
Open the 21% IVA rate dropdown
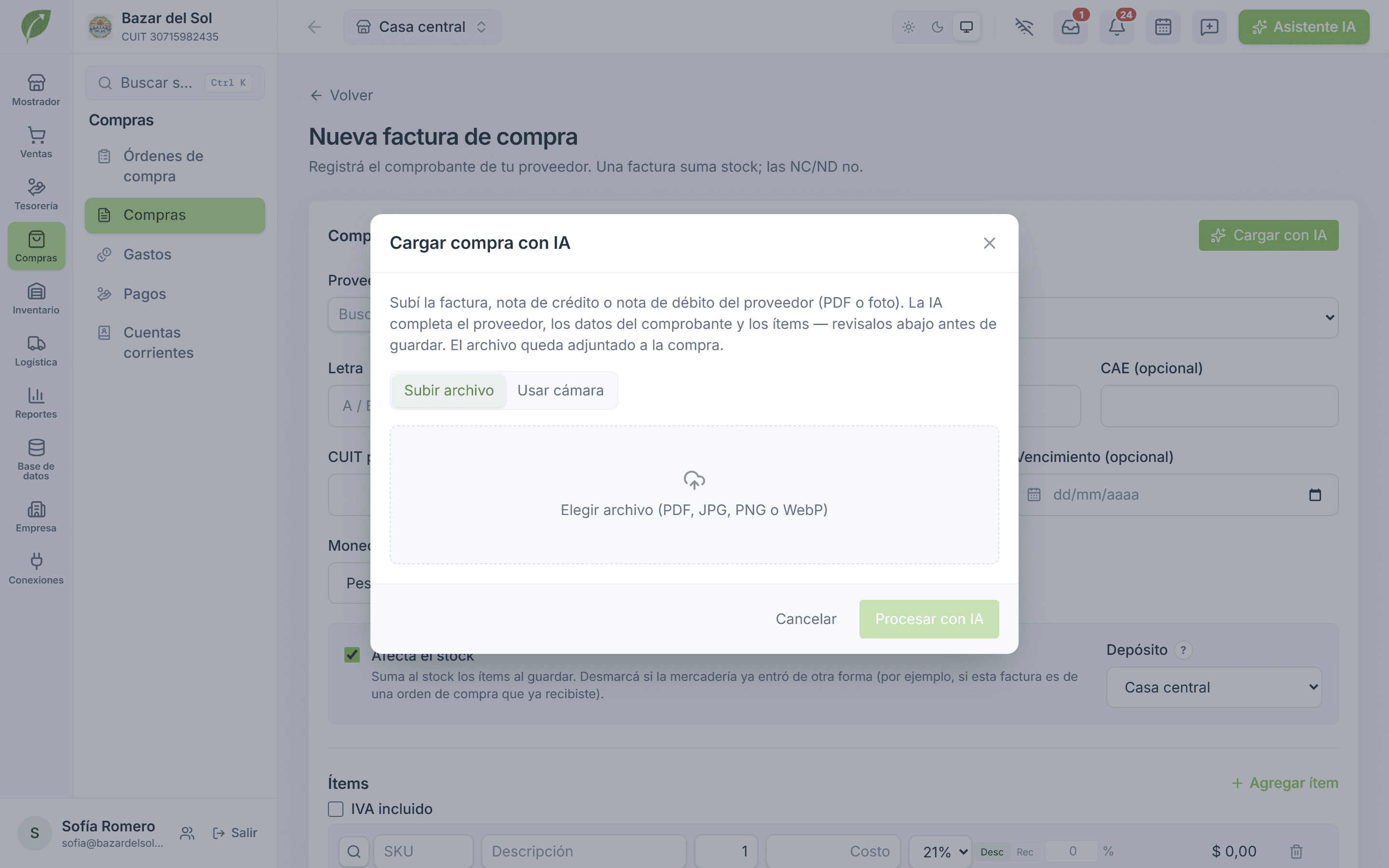click(x=940, y=852)
